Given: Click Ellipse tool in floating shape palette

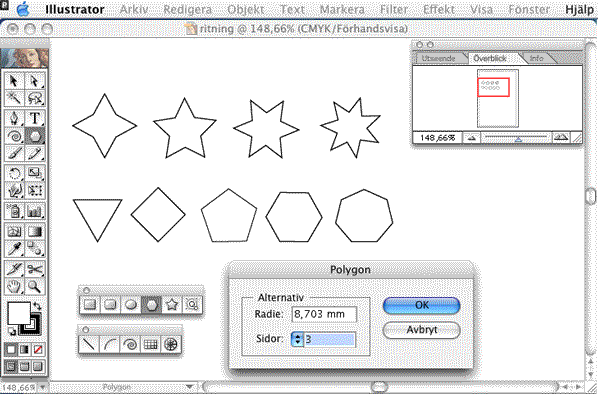Looking at the screenshot, I should (x=131, y=305).
